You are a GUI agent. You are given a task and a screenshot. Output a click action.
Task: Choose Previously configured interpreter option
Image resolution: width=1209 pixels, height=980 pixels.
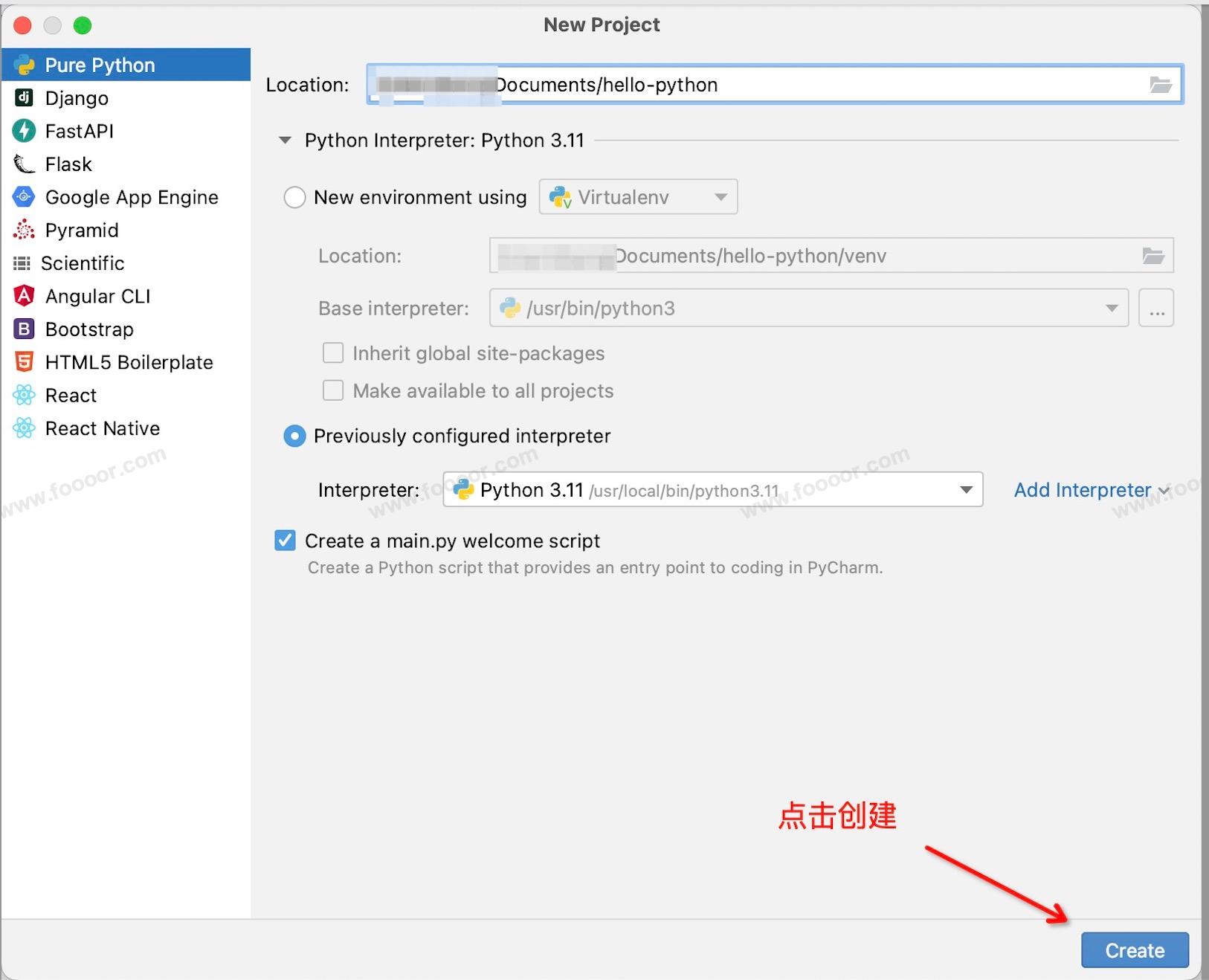pos(294,436)
